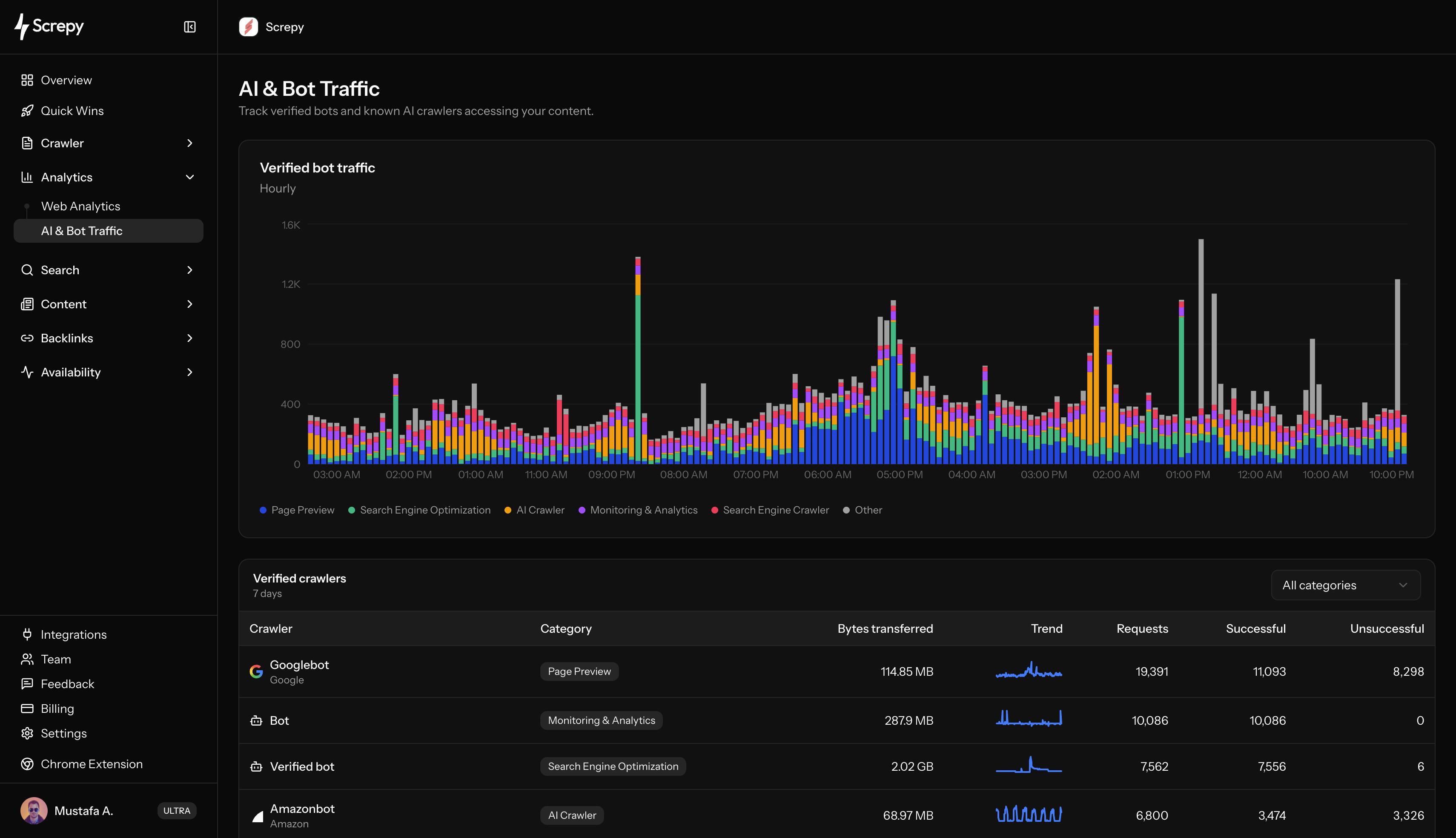Open the Settings link

click(x=64, y=733)
